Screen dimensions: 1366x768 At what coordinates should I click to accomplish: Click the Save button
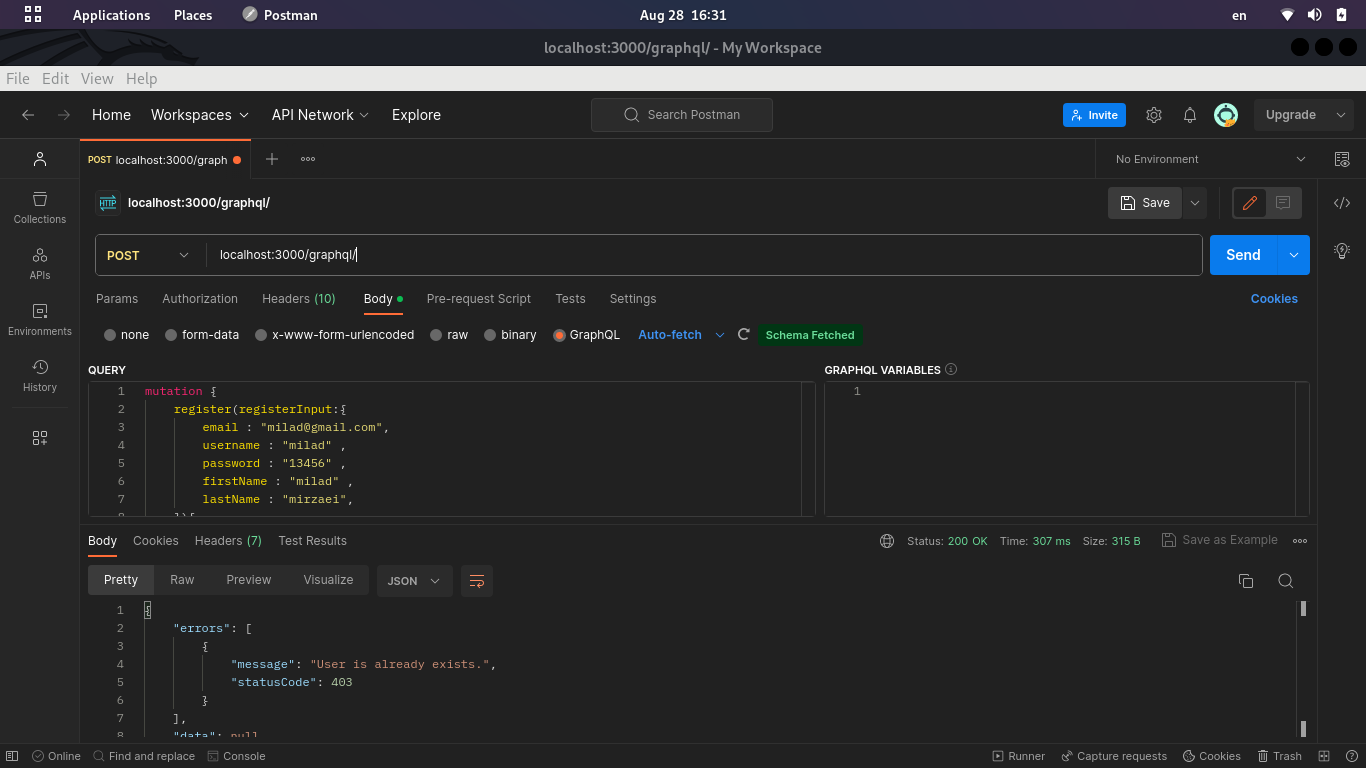point(1145,203)
